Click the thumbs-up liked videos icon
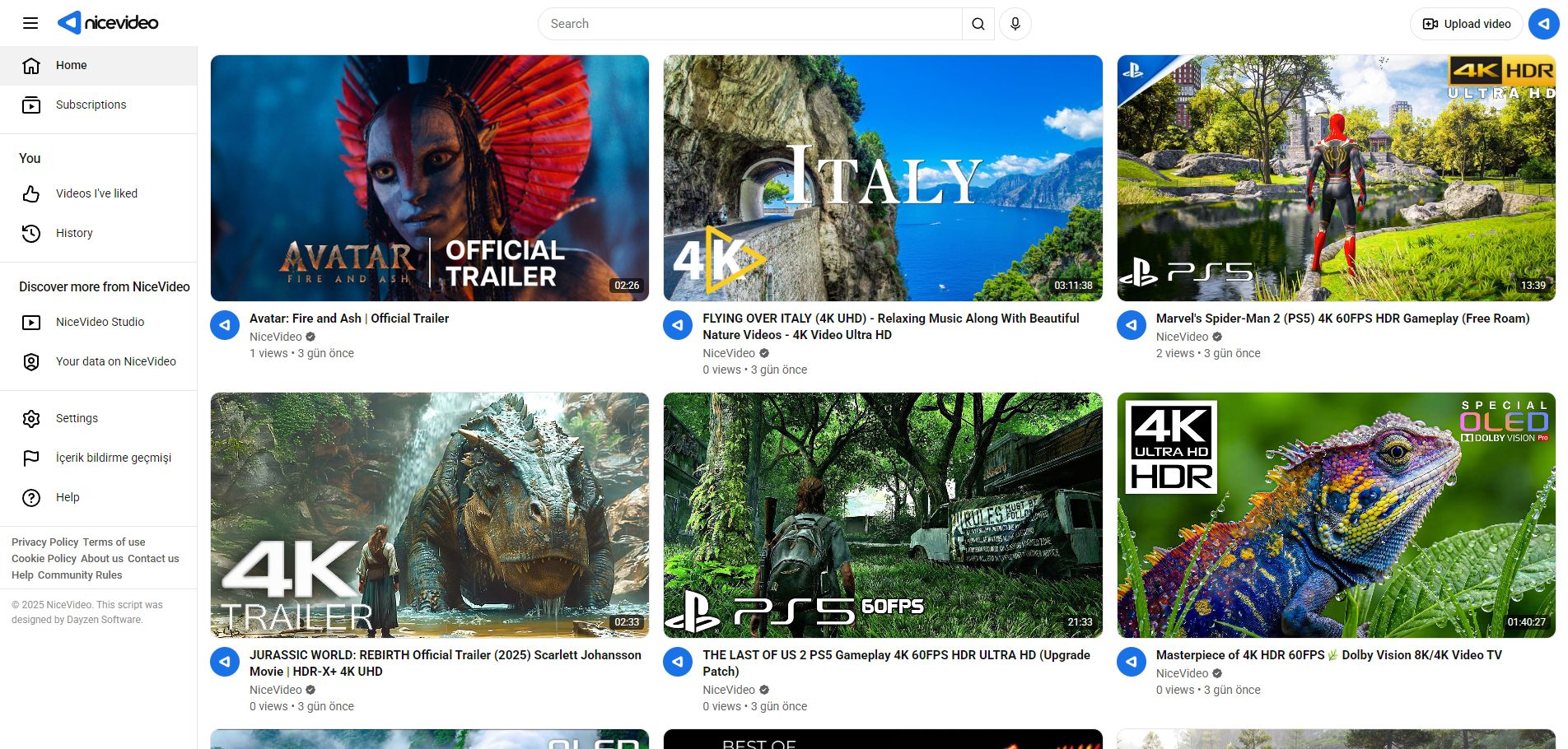Viewport: 1568px width, 749px height. (31, 194)
